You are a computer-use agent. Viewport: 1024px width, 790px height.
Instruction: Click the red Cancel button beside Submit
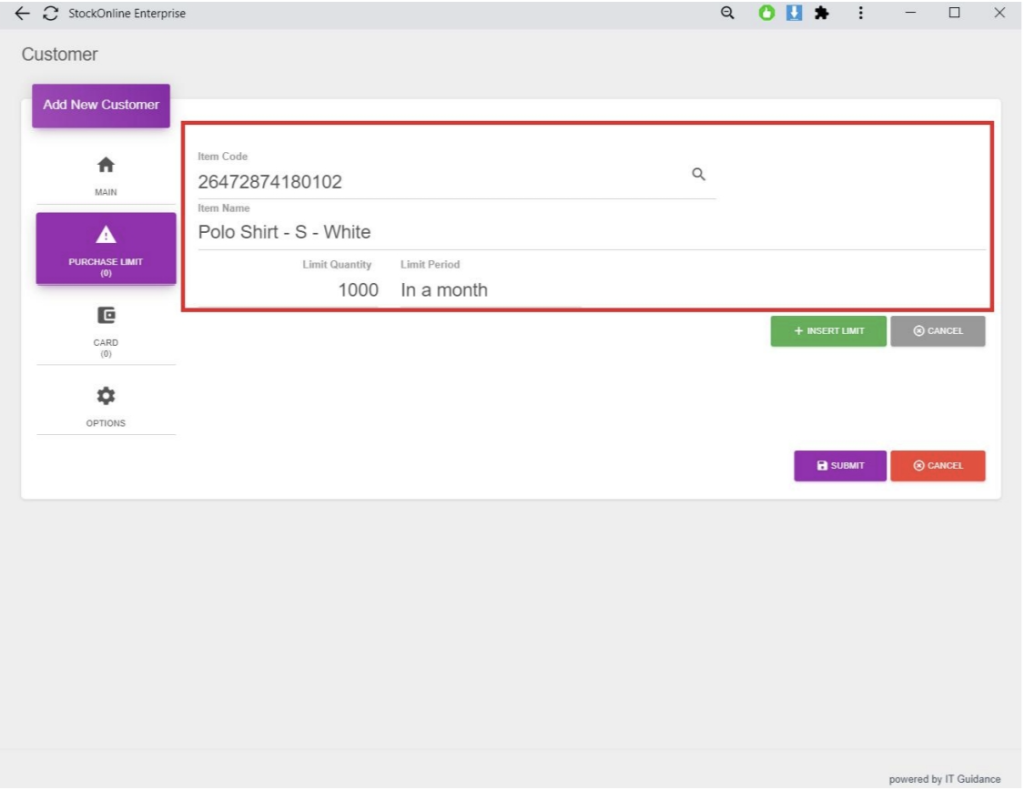(937, 466)
